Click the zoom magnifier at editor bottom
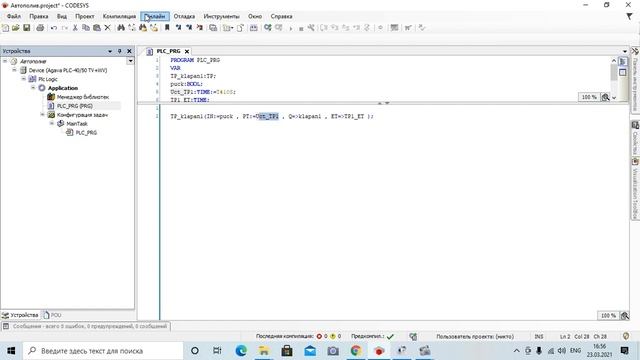 tap(624, 316)
